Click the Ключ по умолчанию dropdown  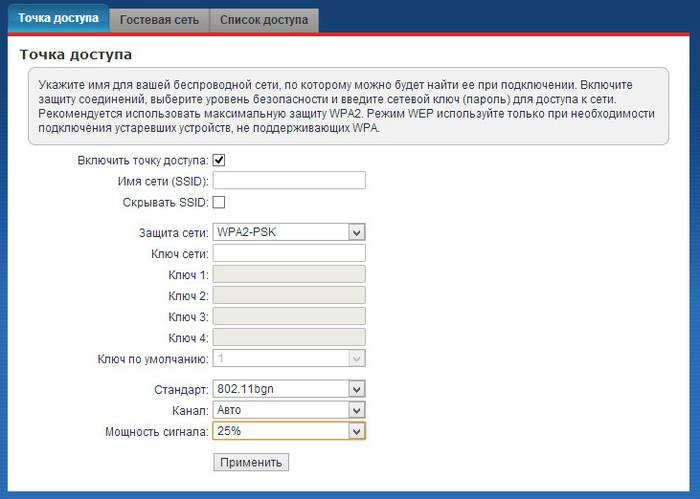[x=289, y=359]
